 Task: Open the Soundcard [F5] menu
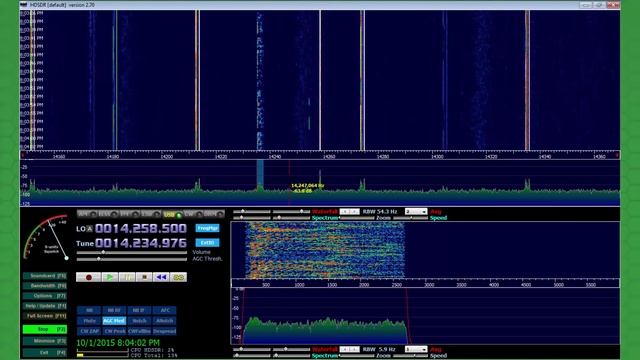click(x=44, y=276)
